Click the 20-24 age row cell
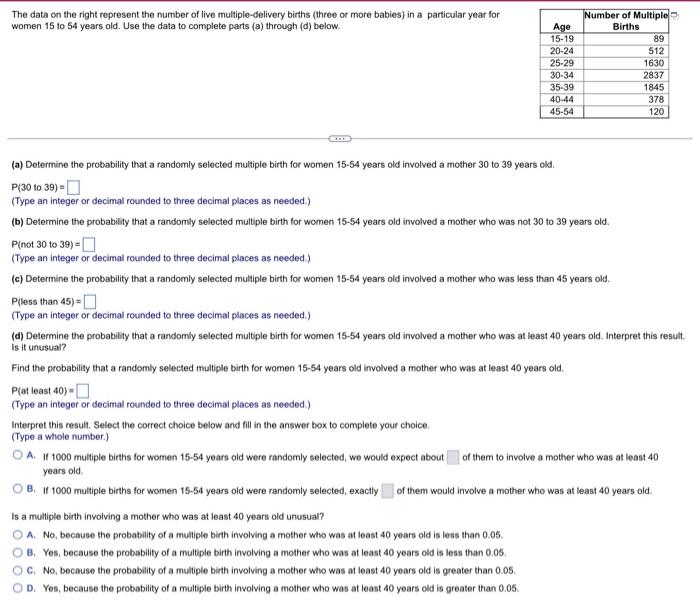 tap(562, 51)
